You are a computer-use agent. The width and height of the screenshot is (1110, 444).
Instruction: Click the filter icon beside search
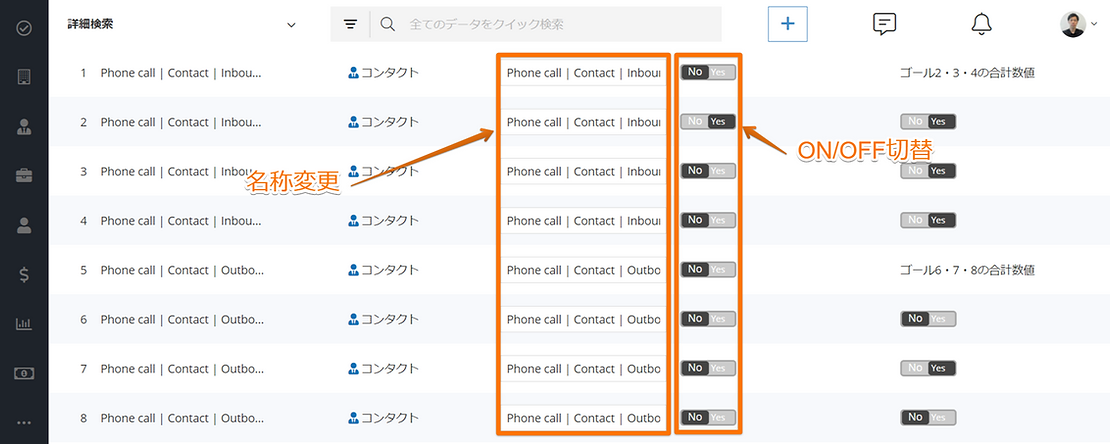[x=350, y=24]
